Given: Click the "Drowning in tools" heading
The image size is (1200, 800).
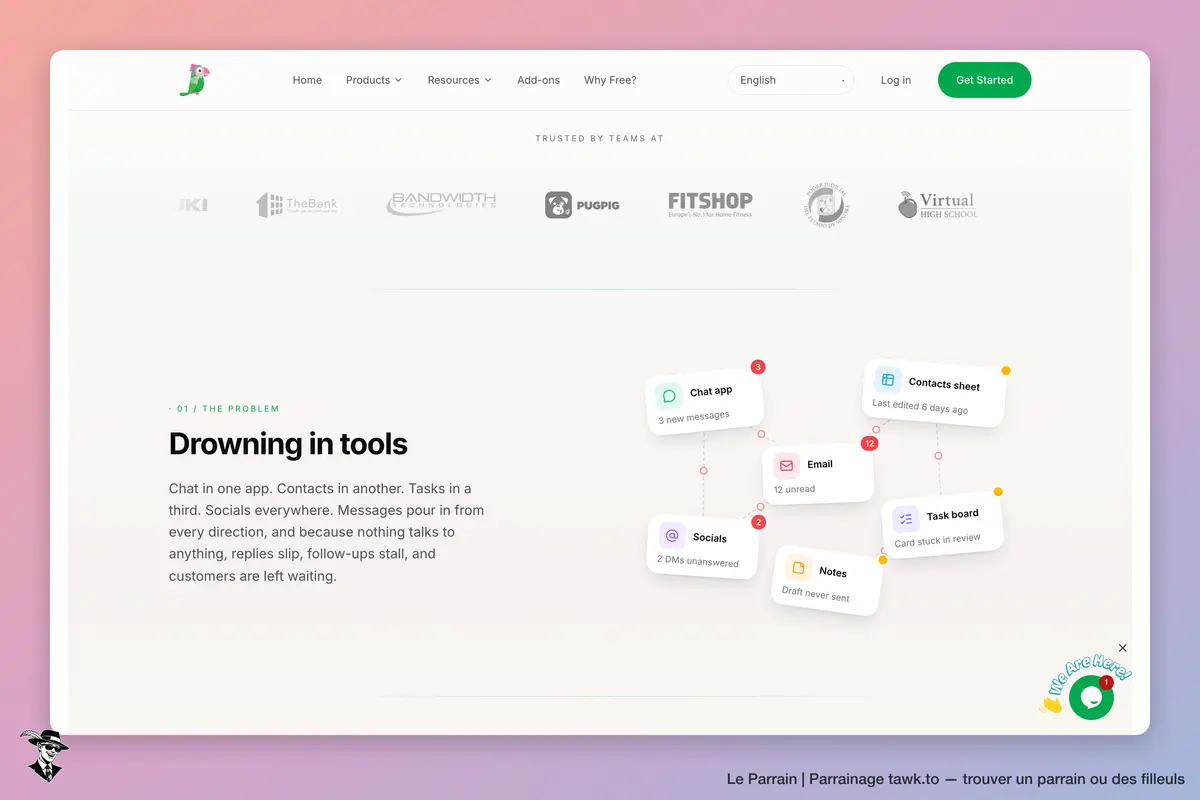Looking at the screenshot, I should (288, 443).
